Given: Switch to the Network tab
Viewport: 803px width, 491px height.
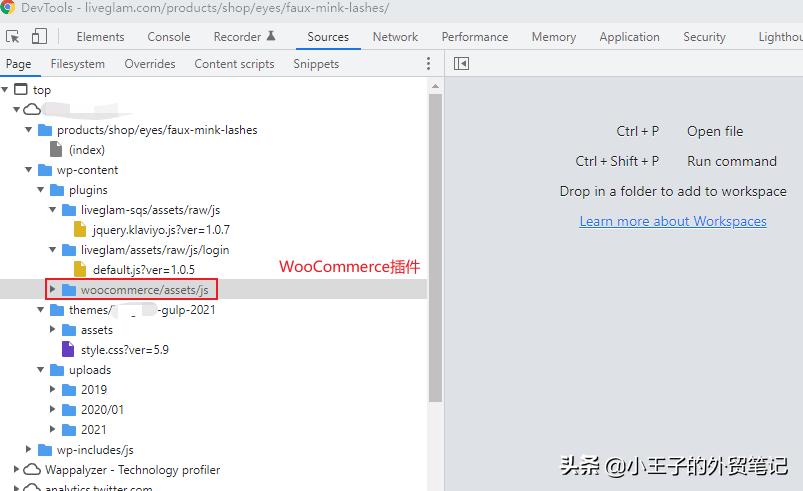Looking at the screenshot, I should pyautogui.click(x=395, y=37).
